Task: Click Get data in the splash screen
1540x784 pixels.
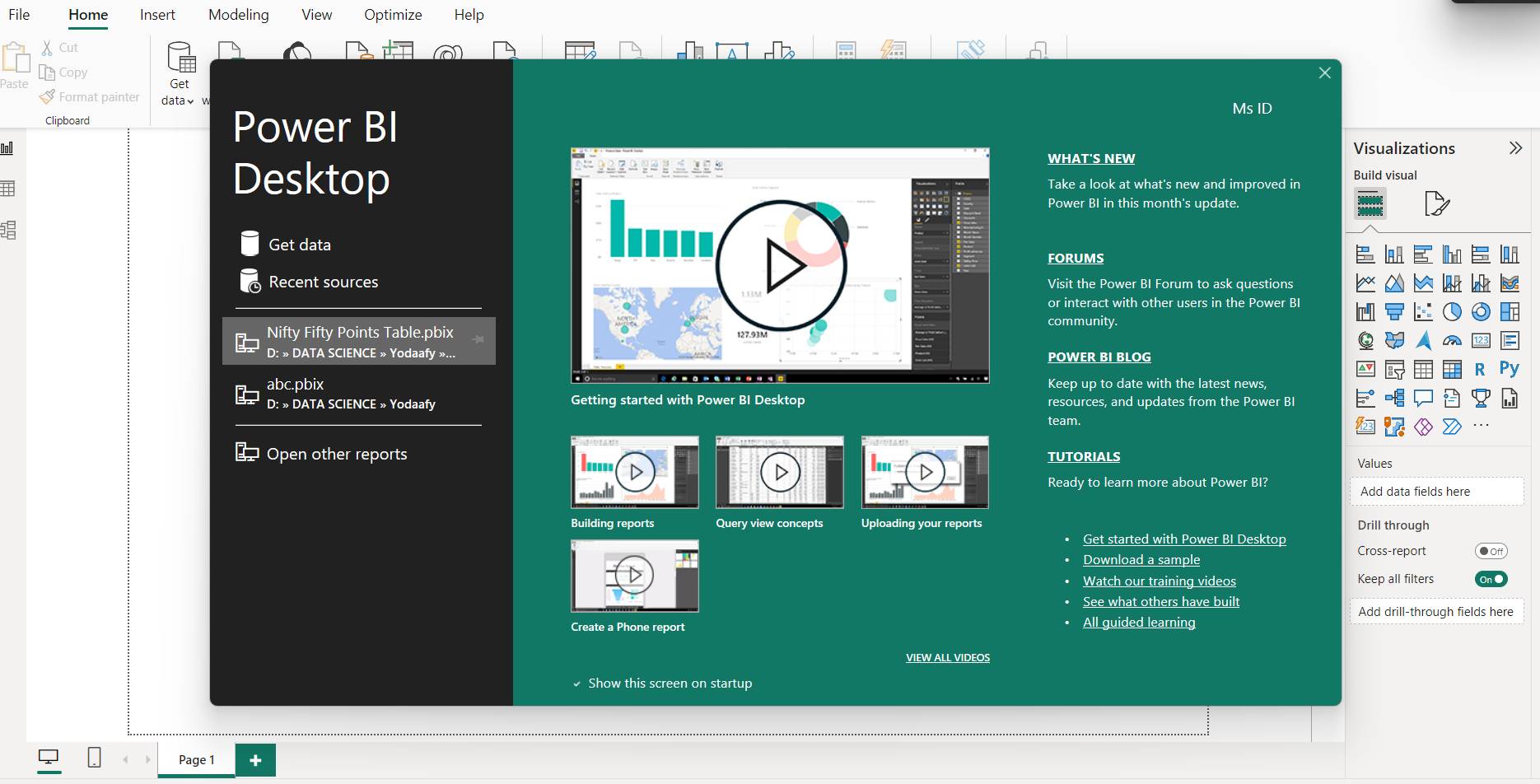Action: [285, 245]
